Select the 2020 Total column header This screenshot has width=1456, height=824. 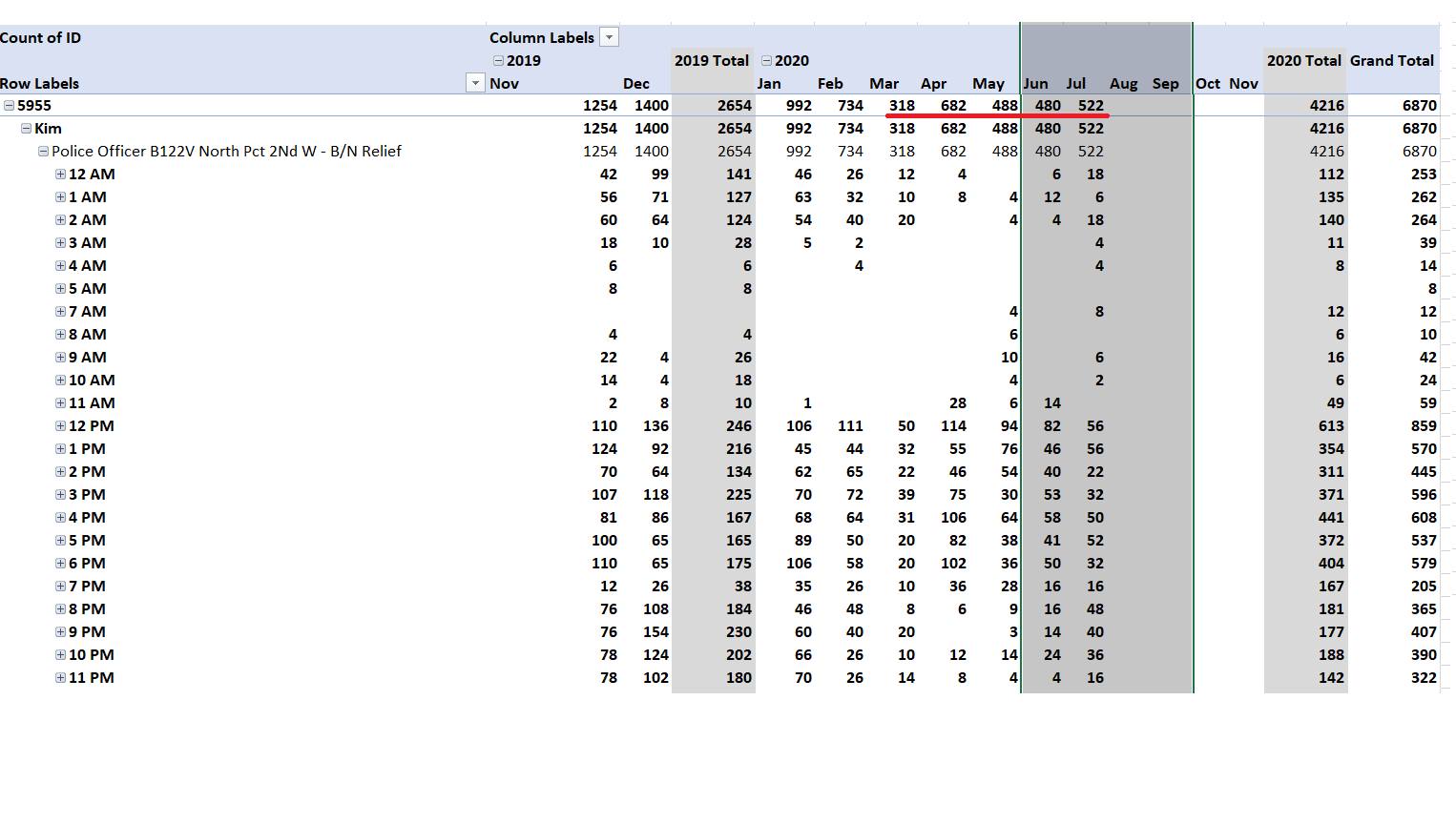(1303, 60)
